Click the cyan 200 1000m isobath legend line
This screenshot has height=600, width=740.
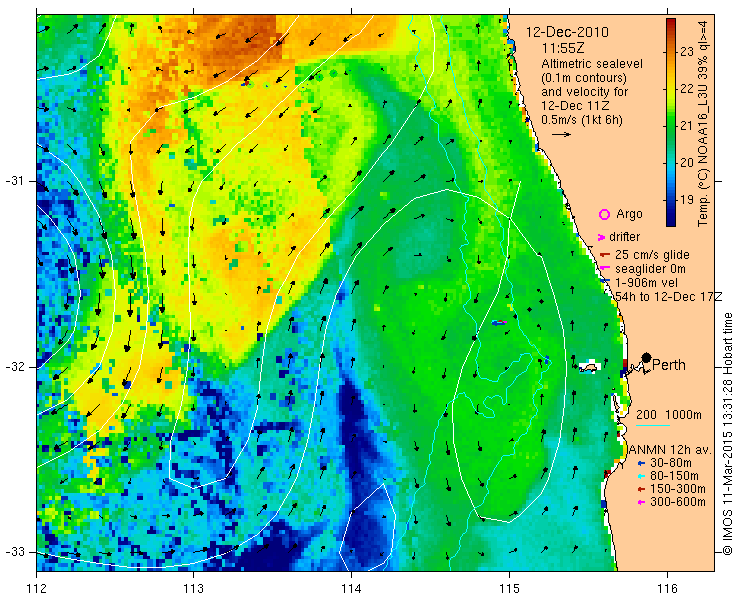coord(653,426)
